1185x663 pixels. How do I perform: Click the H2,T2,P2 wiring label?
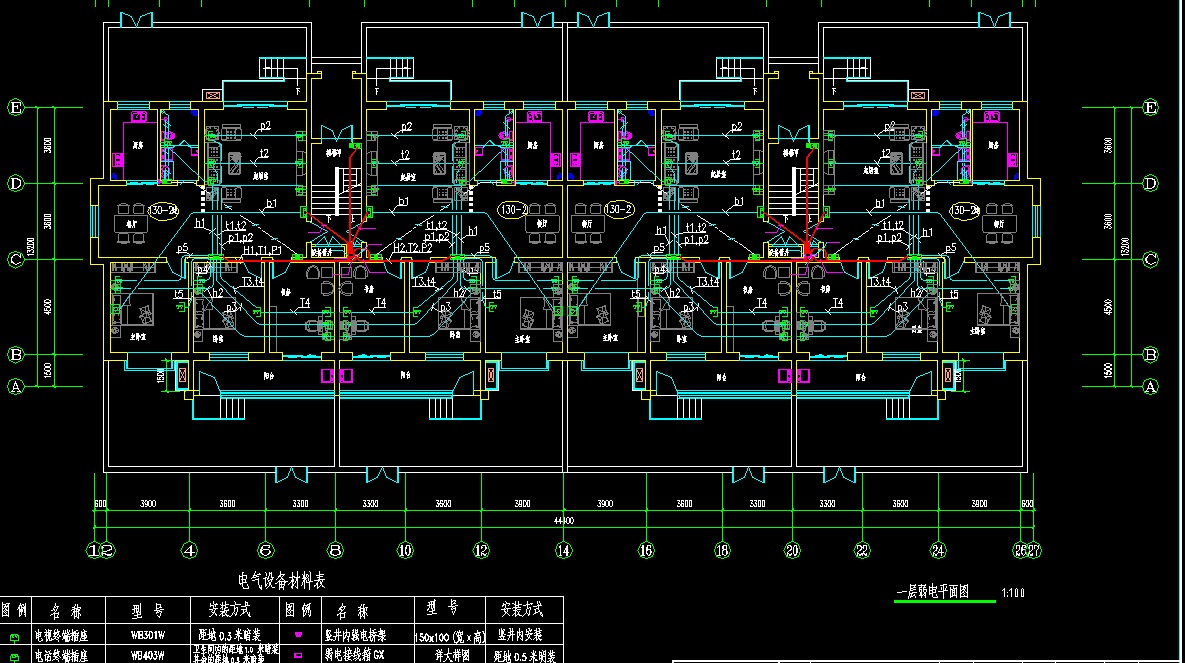pos(412,247)
